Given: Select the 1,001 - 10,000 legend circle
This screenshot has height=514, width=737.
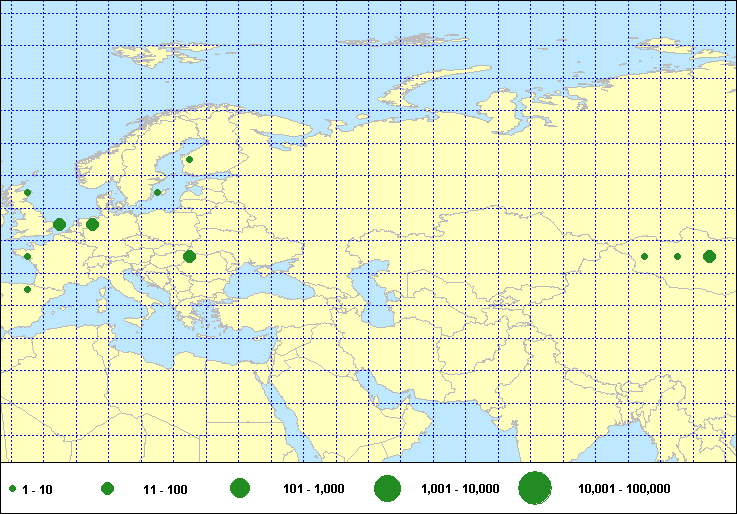Looking at the screenshot, I should pyautogui.click(x=387, y=488).
